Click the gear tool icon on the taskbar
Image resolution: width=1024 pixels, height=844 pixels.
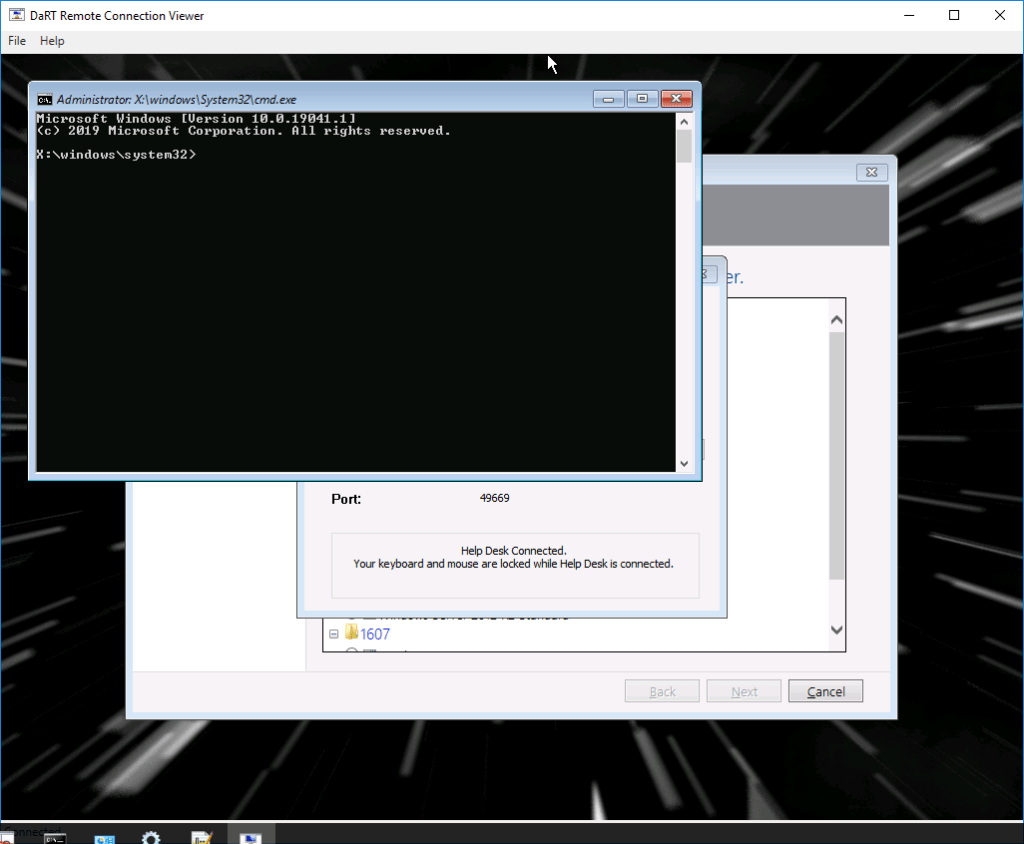click(x=150, y=837)
